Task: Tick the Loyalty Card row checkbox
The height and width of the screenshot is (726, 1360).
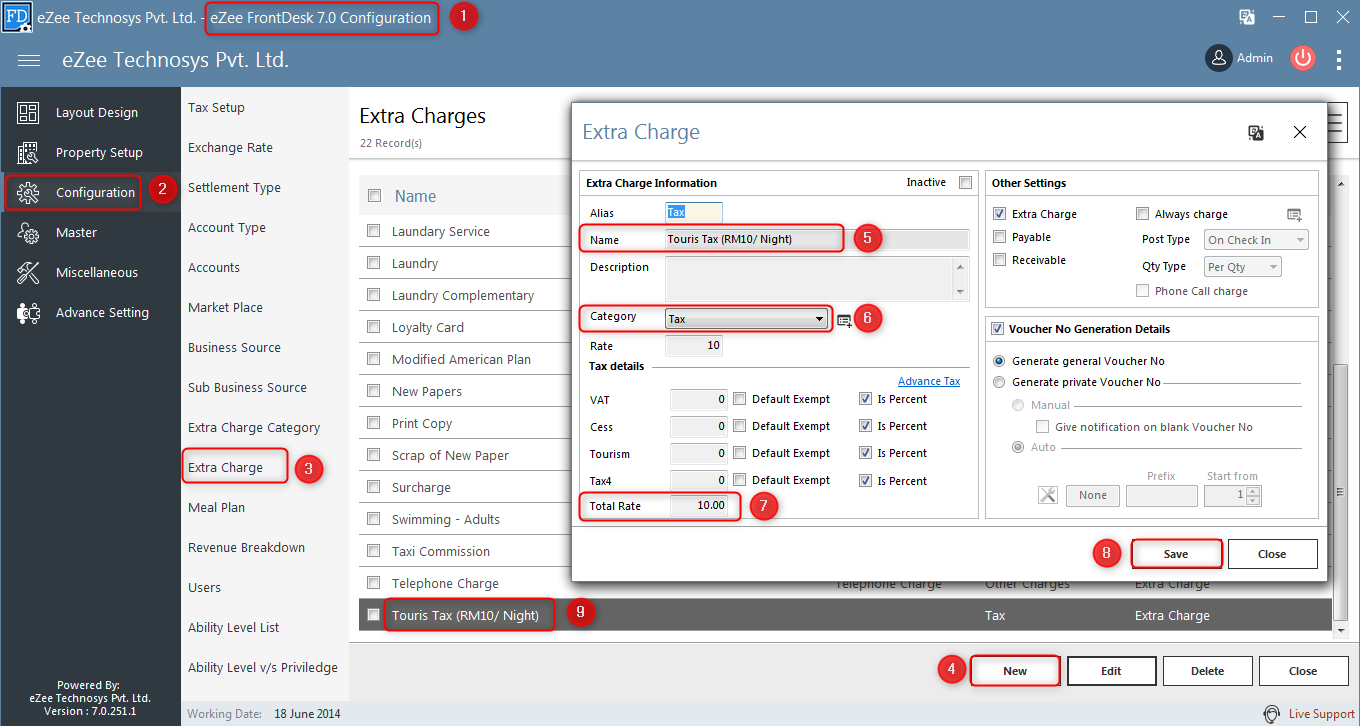Action: point(373,327)
